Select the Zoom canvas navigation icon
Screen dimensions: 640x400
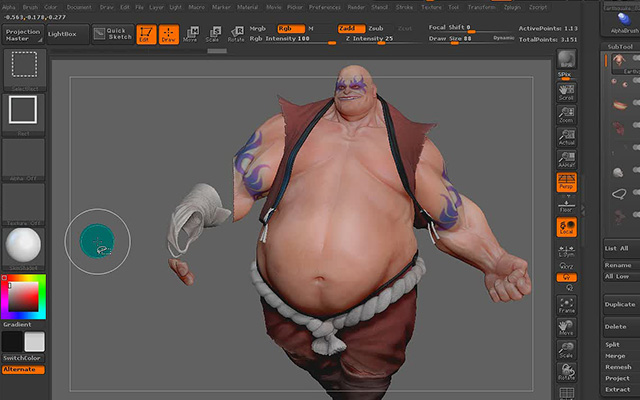point(567,115)
